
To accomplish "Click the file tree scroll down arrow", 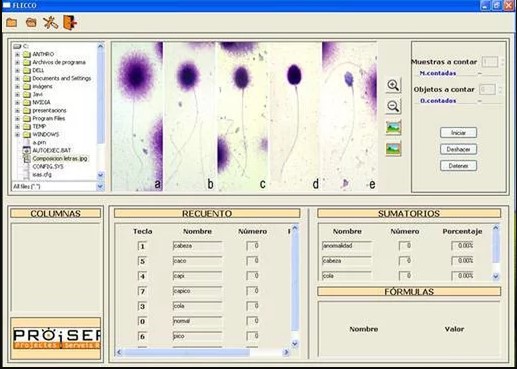I will [x=100, y=175].
